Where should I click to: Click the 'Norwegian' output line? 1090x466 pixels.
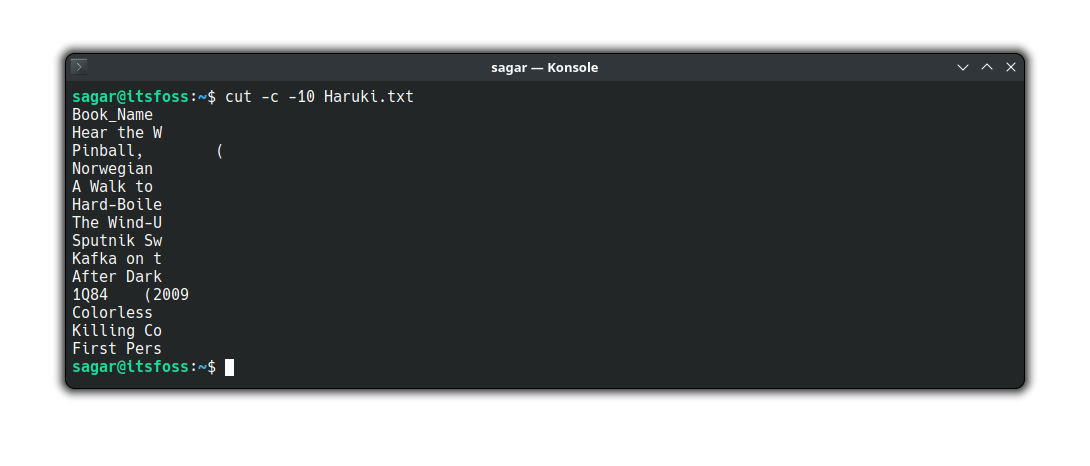click(x=113, y=169)
